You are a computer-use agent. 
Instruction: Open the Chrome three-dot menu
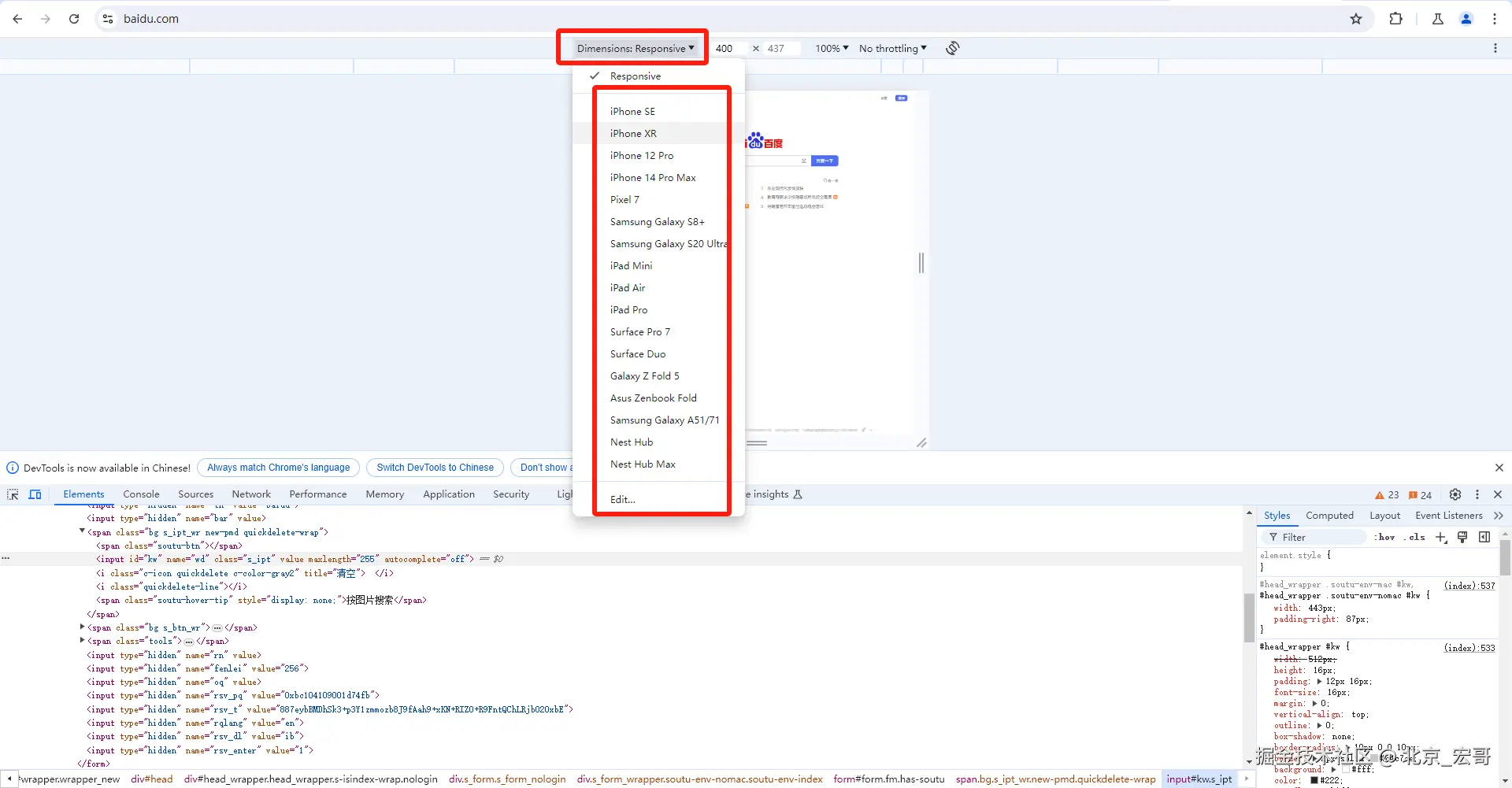(1495, 19)
